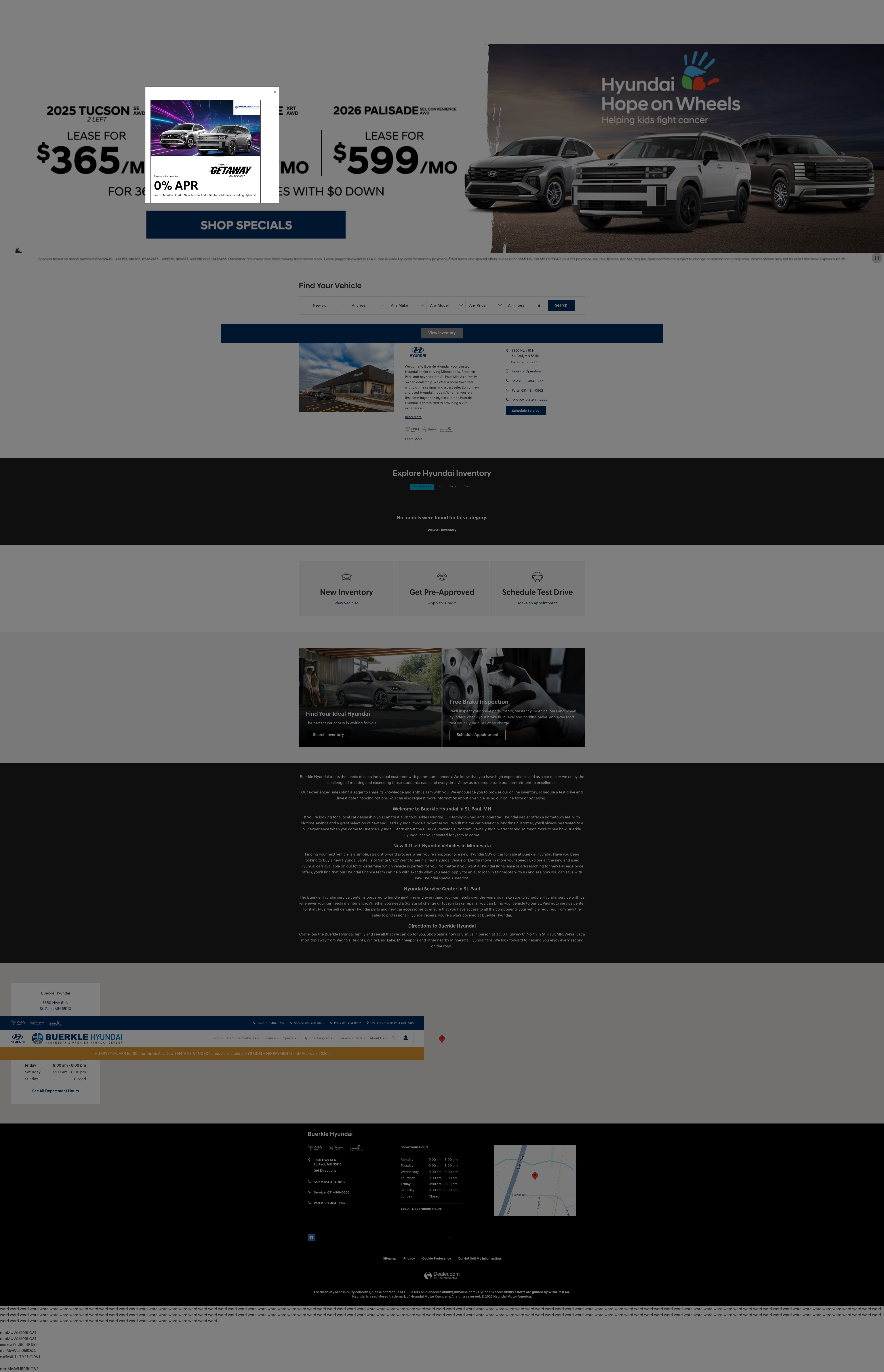The width and height of the screenshot is (884, 1372).
Task: Open the Service & Parts nav menu
Action: click(x=352, y=1038)
